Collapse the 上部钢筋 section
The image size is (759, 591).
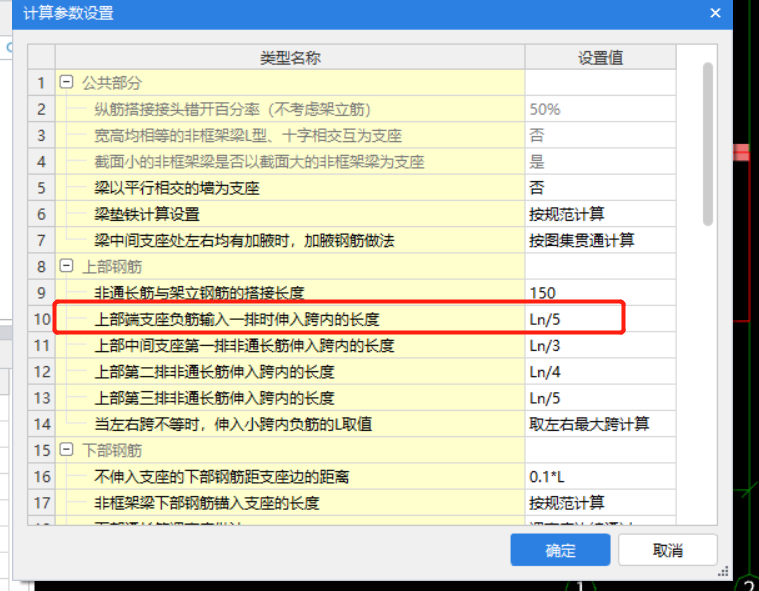pos(67,266)
